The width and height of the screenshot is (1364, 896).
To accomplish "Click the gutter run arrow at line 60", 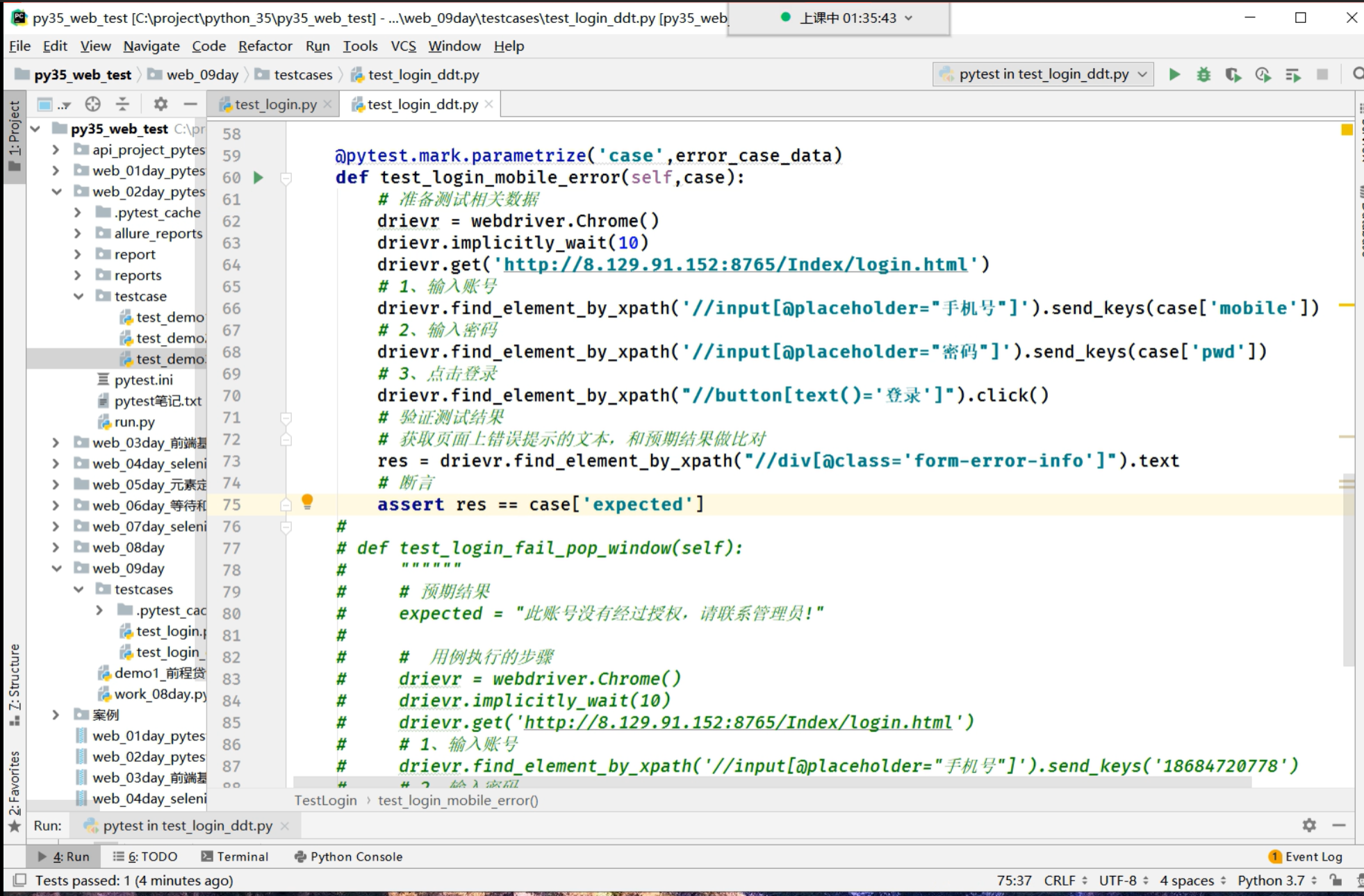I will point(258,178).
